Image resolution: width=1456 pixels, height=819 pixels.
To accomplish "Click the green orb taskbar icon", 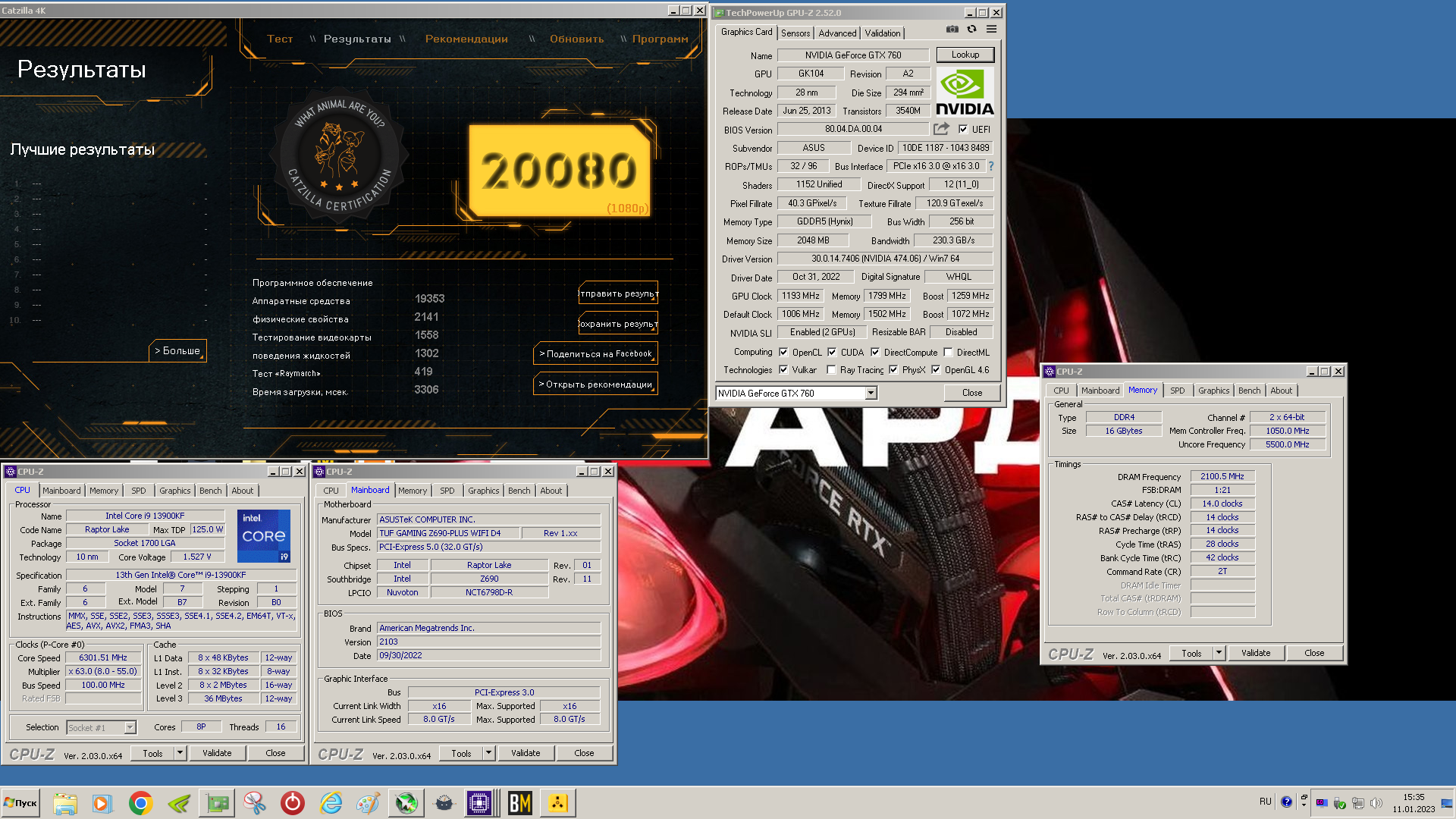I will pyautogui.click(x=406, y=803).
